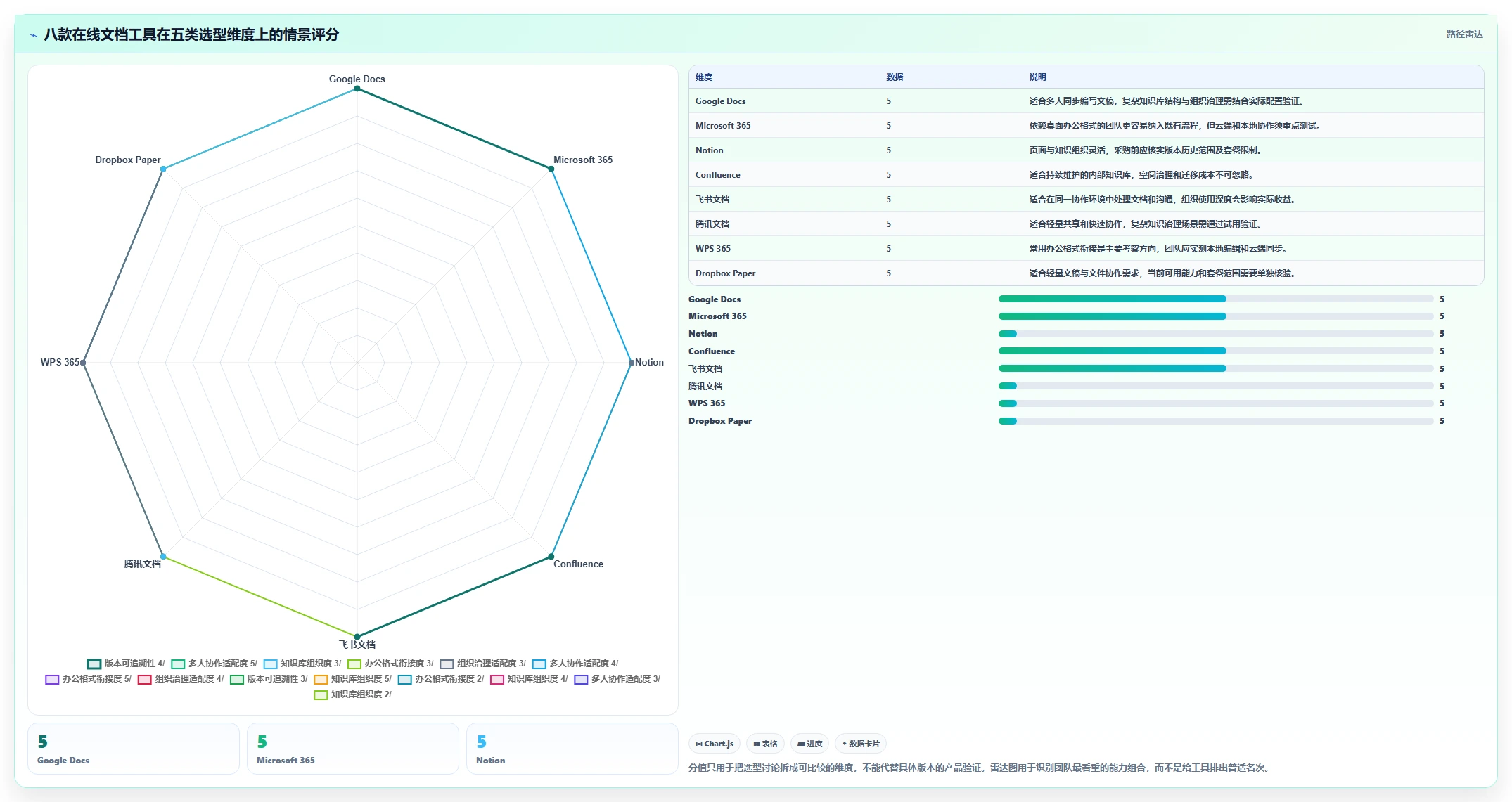Click the Google Docs radar data point
Image resolution: width=1512 pixels, height=802 pixels.
(357, 89)
